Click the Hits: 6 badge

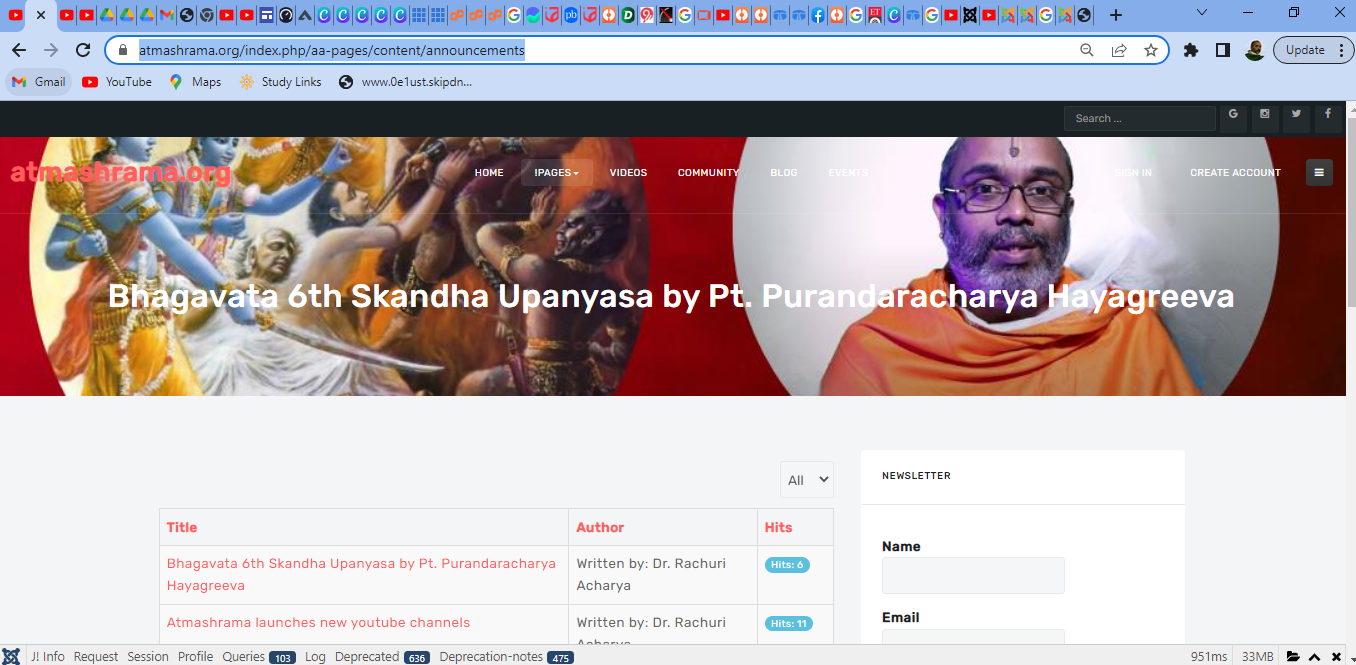coord(787,565)
